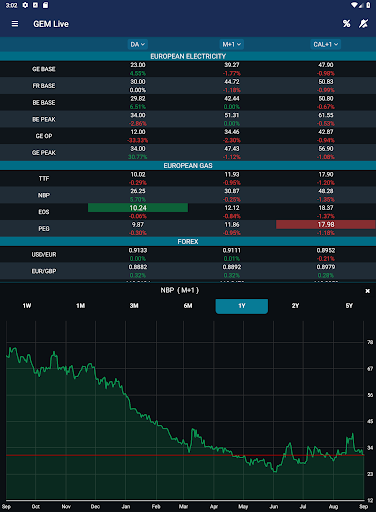The width and height of the screenshot is (376, 512).
Task: Select the PEG row label
Action: coord(44,229)
